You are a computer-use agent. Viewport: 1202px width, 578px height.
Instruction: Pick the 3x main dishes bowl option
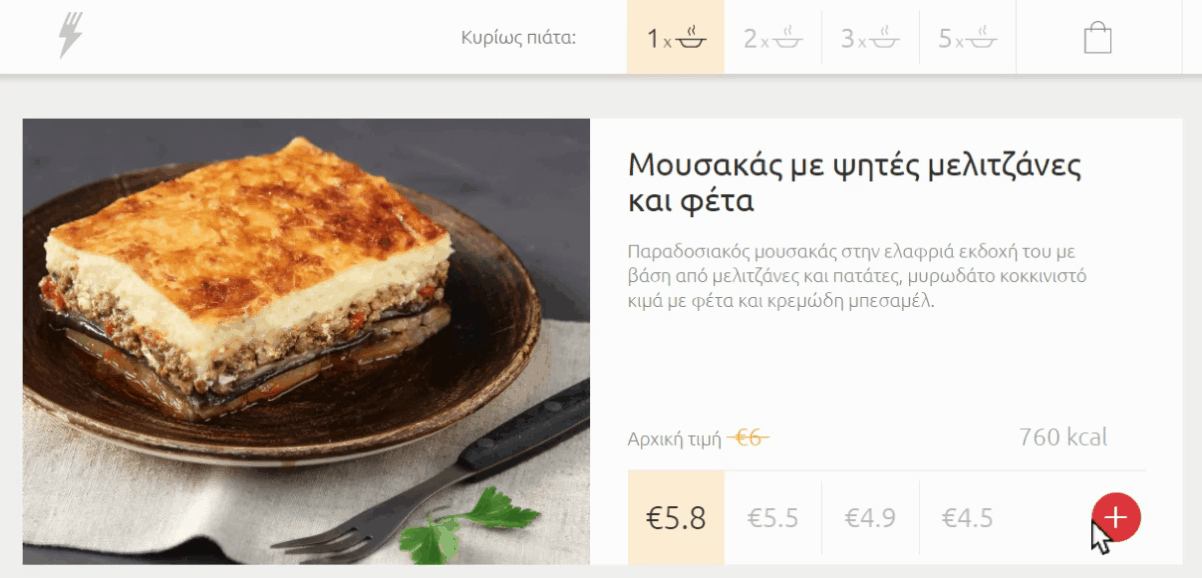870,38
